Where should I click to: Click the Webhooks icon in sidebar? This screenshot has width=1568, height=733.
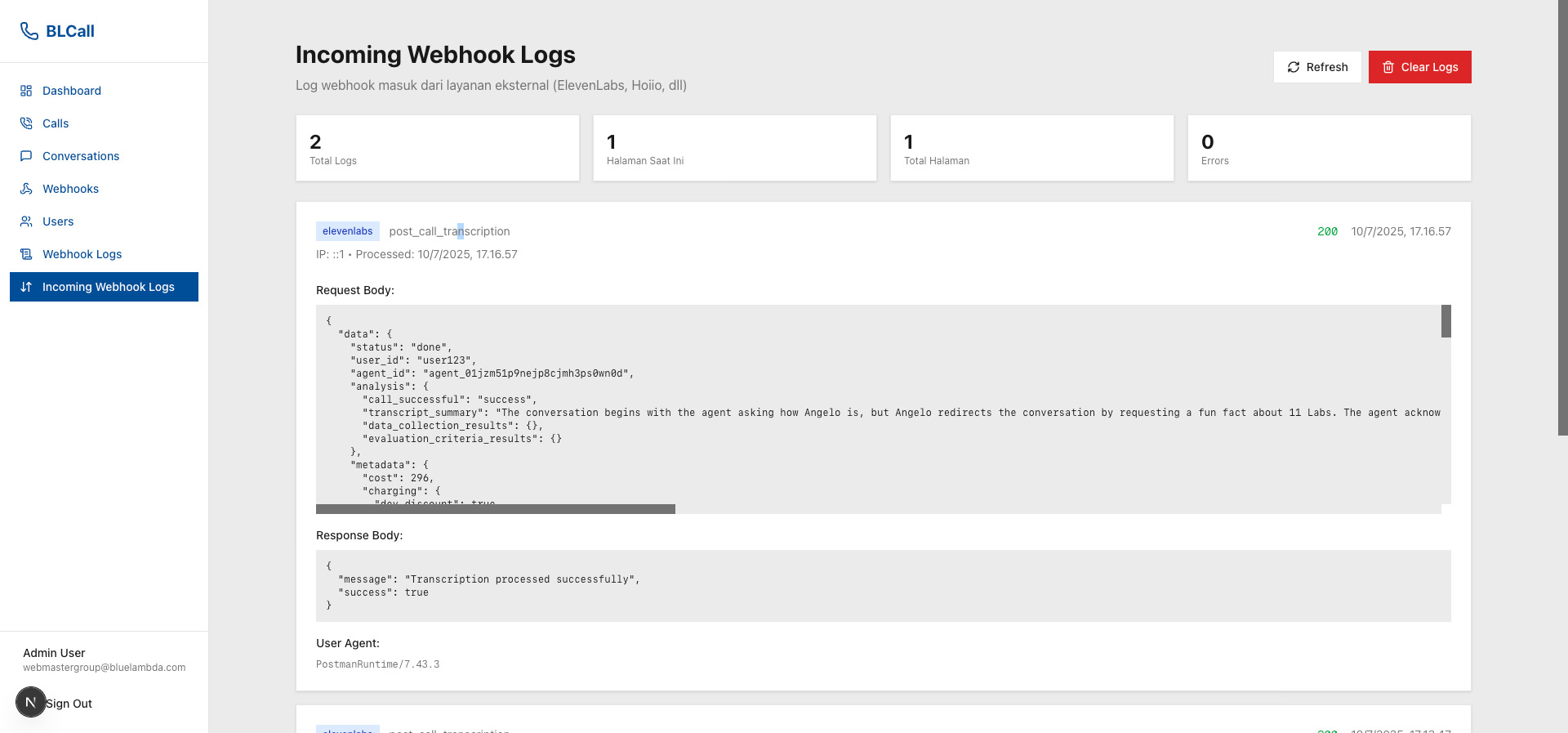pos(26,189)
